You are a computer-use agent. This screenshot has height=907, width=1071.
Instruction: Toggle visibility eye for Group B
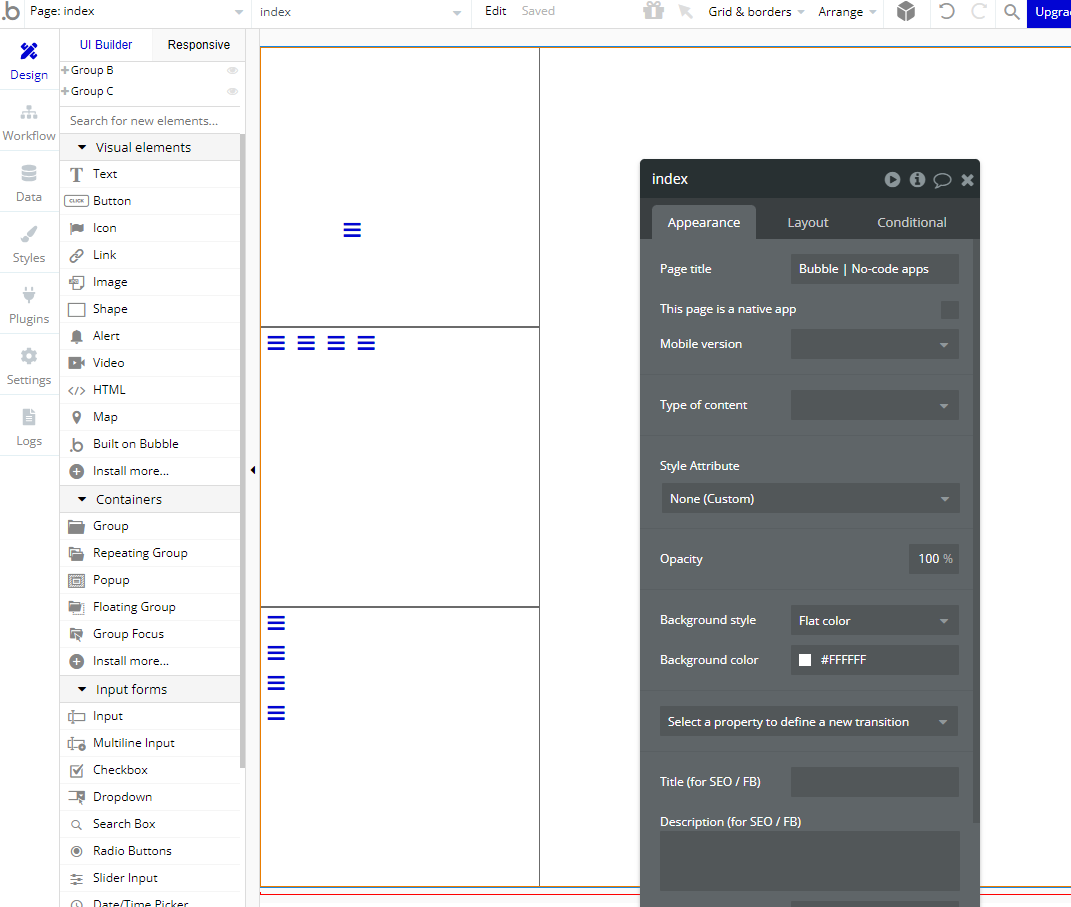(x=232, y=71)
